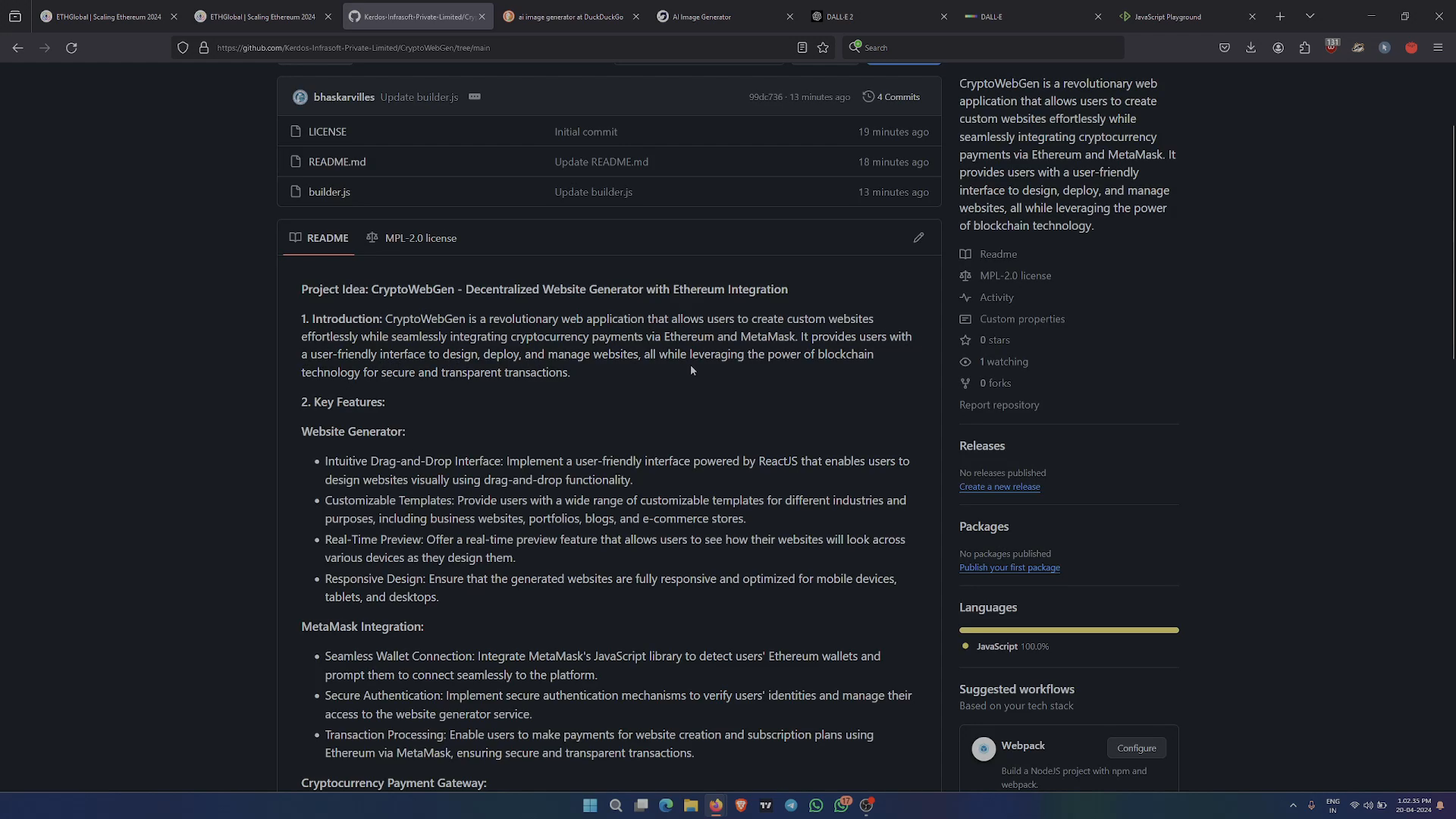This screenshot has width=1456, height=819.
Task: Open Windows taskbar search
Action: (x=616, y=805)
